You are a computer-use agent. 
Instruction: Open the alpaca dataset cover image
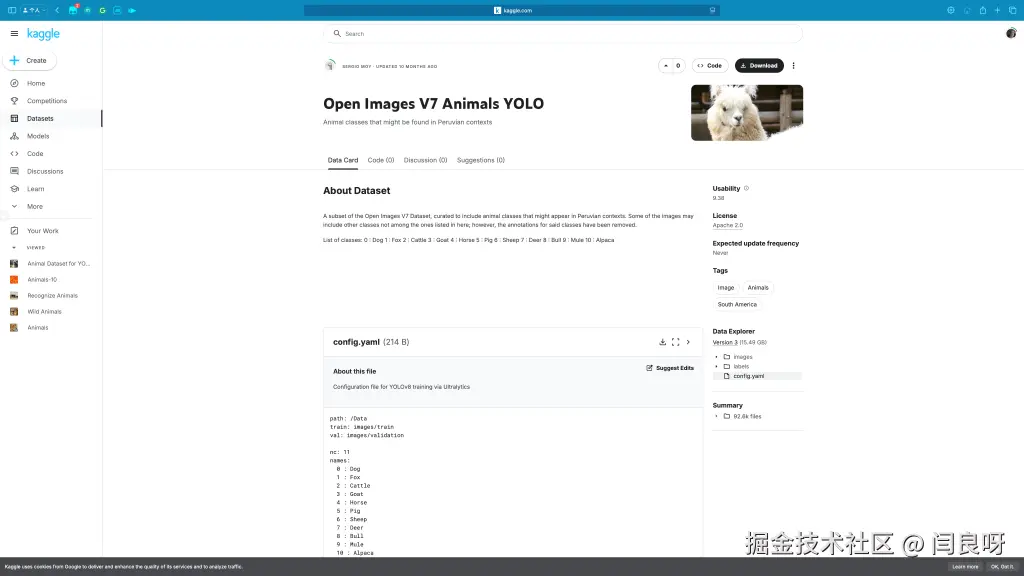746,112
